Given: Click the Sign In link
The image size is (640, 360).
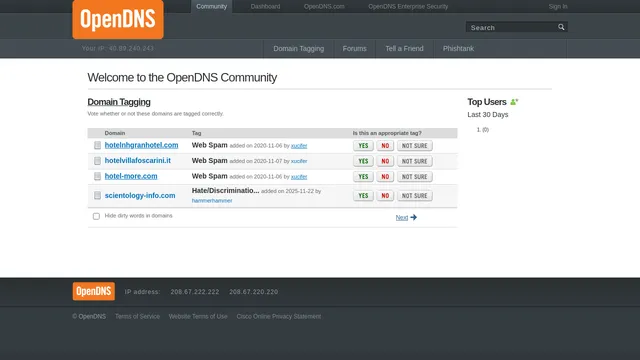Looking at the screenshot, I should click(x=558, y=7).
